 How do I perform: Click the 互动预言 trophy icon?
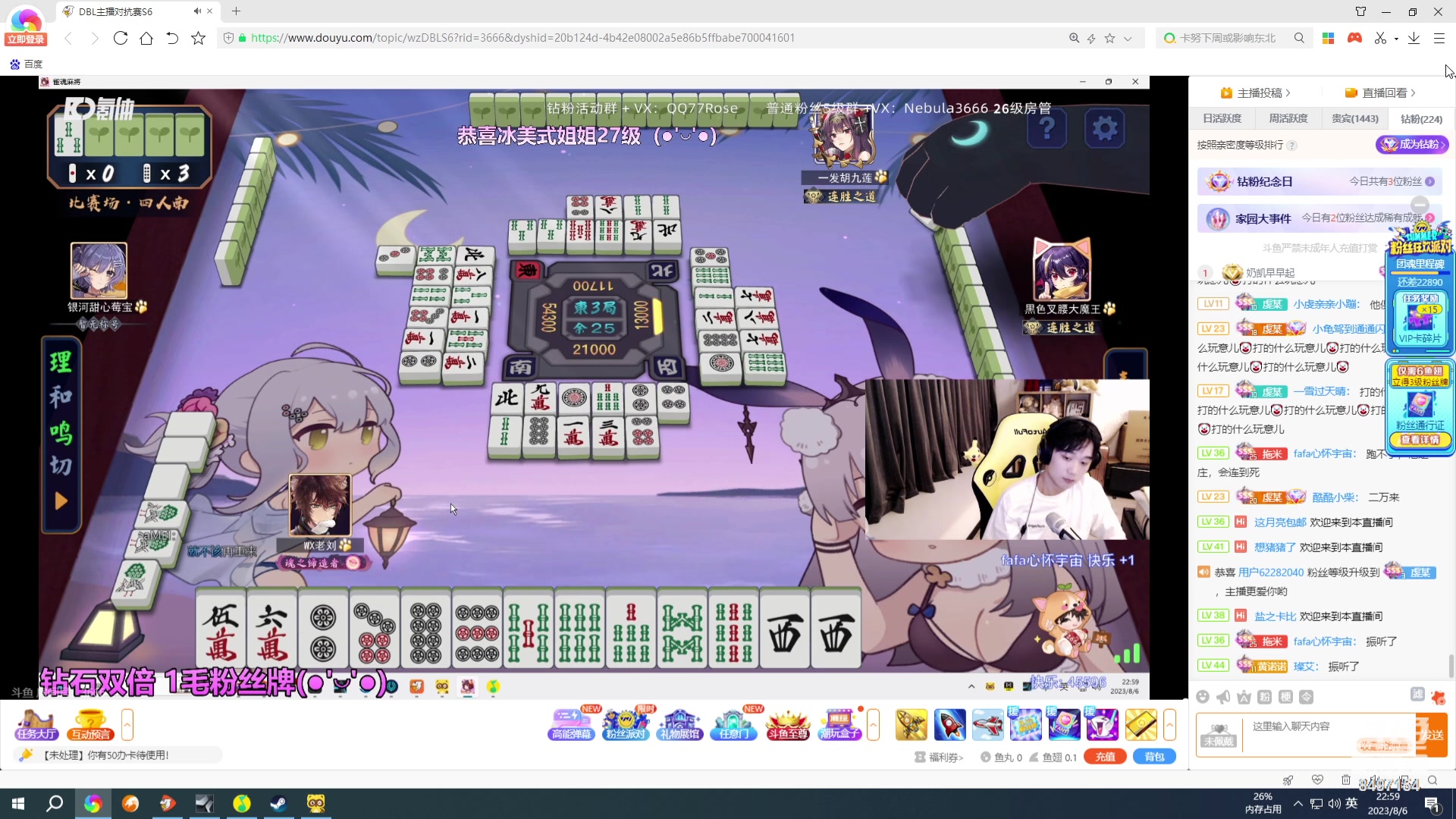tap(90, 724)
